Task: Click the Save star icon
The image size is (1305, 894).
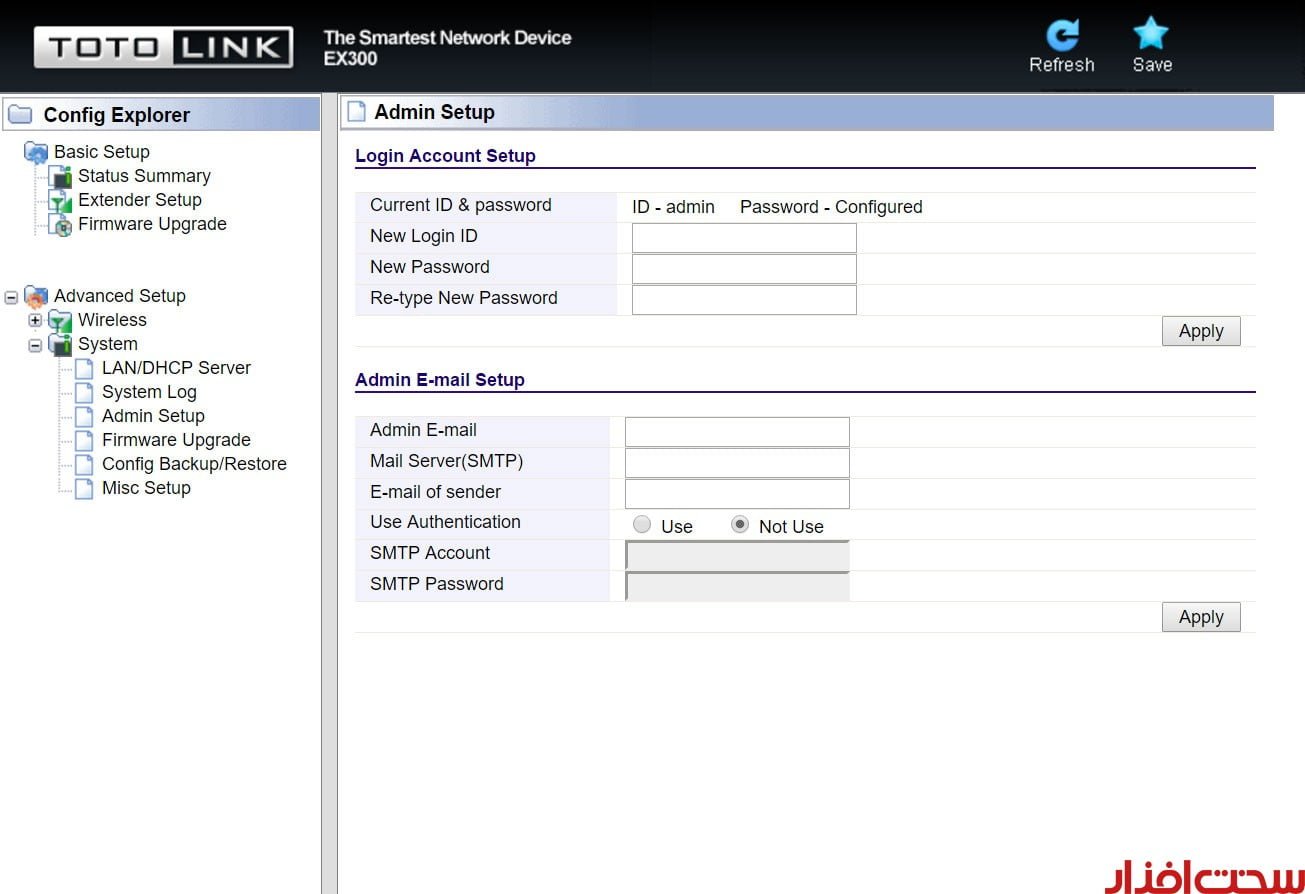Action: (1151, 35)
